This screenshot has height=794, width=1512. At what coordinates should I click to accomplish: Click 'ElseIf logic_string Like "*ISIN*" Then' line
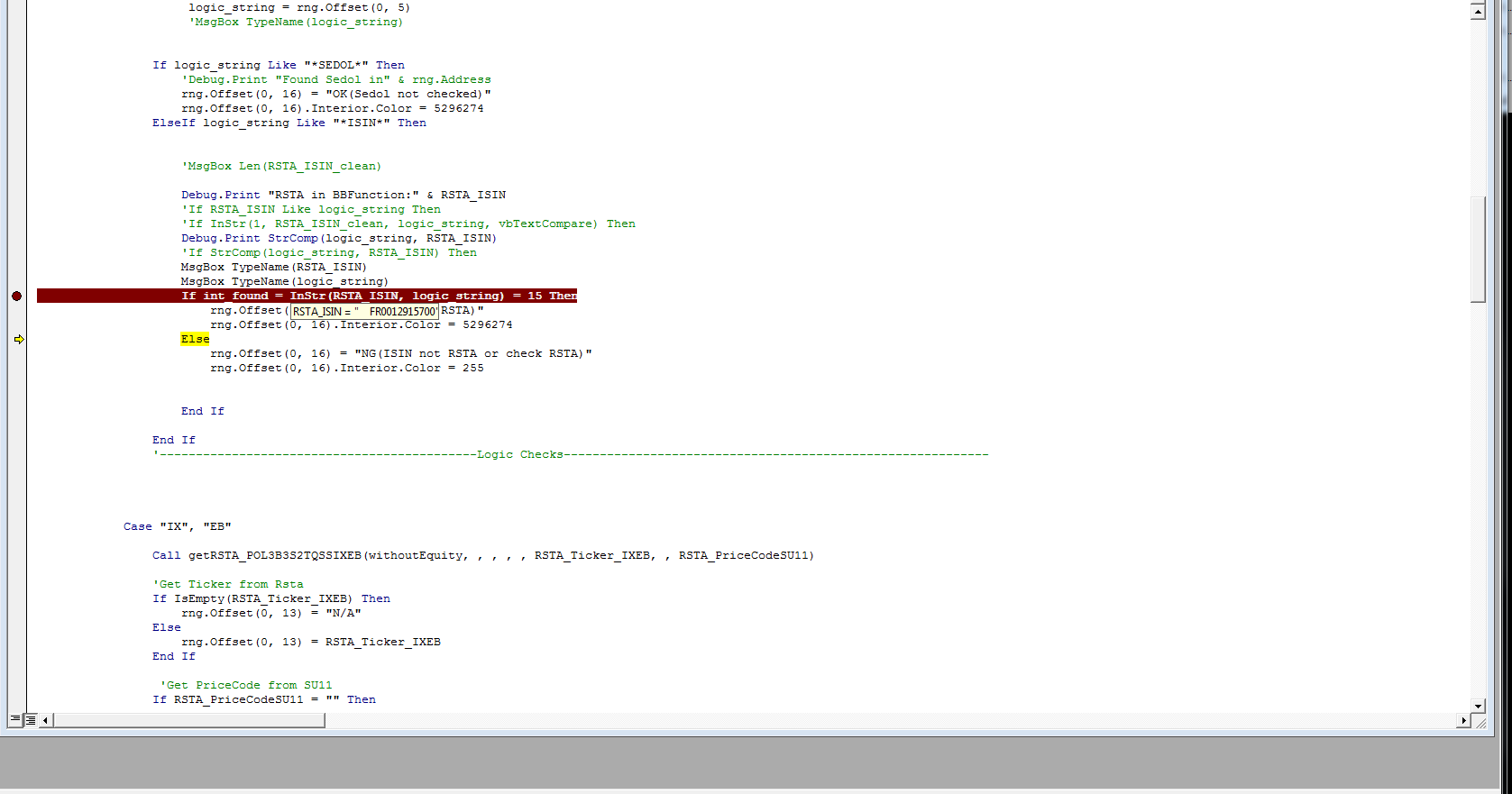coord(289,123)
